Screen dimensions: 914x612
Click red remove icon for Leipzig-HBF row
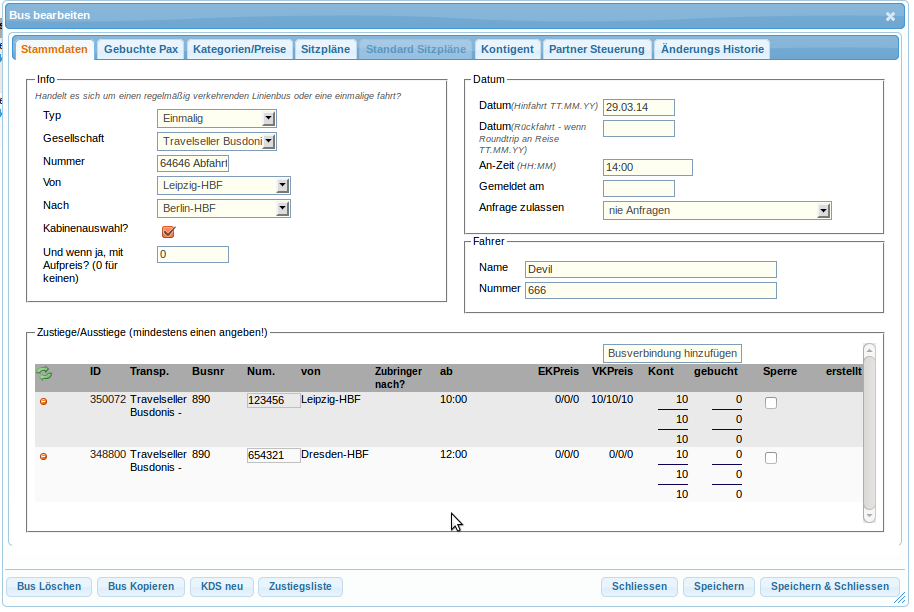pos(43,402)
